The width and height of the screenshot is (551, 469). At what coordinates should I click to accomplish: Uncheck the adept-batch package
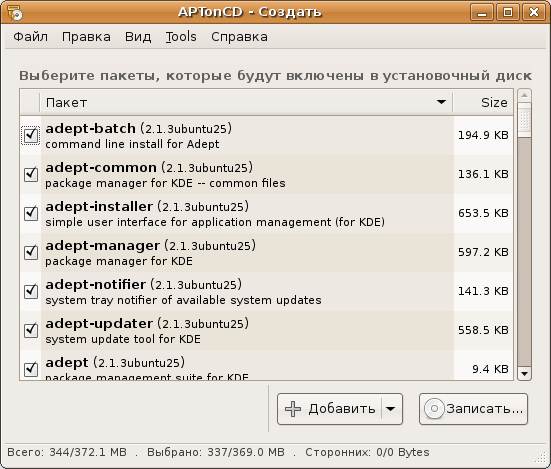coord(31,135)
